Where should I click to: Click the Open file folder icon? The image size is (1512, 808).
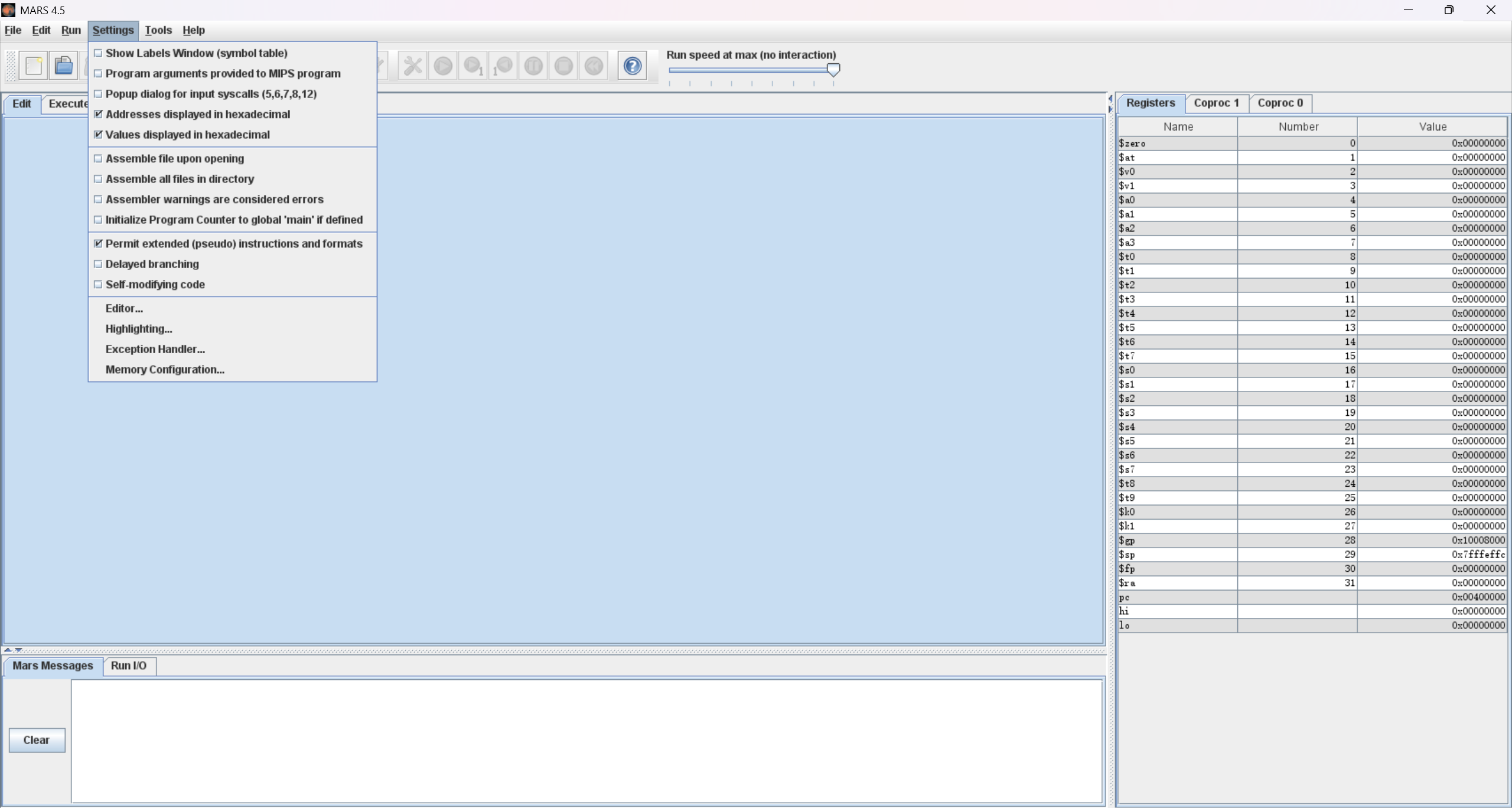[x=64, y=66]
